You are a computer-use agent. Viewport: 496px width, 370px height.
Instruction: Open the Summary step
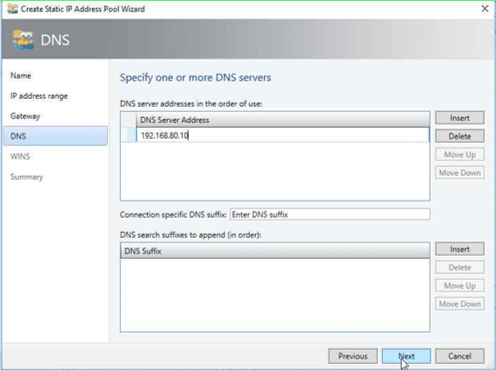pos(27,177)
